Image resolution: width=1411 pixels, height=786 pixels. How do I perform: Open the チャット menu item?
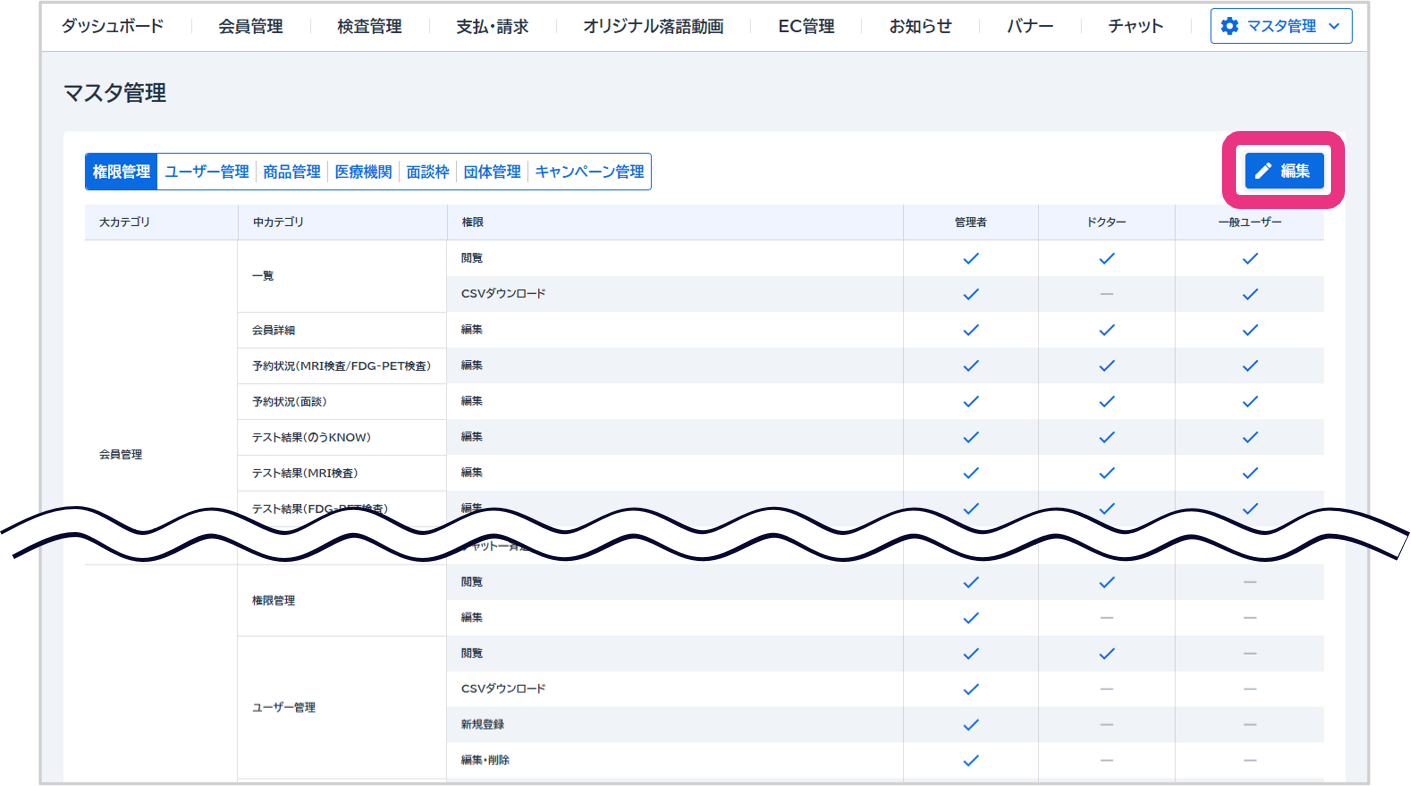[1135, 26]
